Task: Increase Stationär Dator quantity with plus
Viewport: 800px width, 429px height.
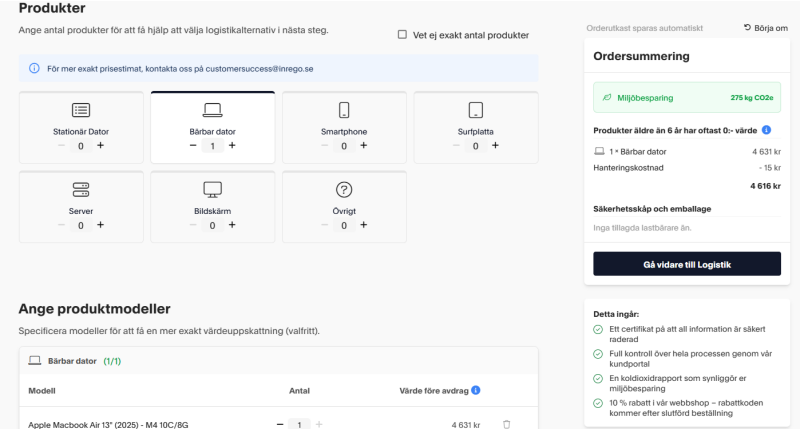Action: pyautogui.click(x=100, y=146)
